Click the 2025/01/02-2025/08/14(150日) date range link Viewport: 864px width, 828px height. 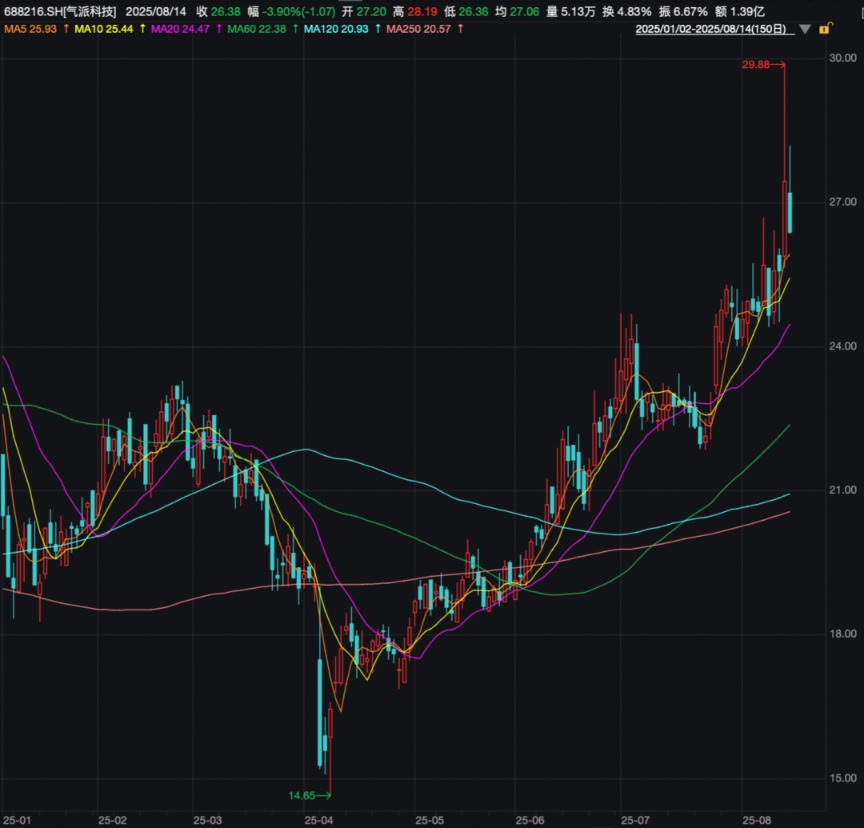pos(715,29)
